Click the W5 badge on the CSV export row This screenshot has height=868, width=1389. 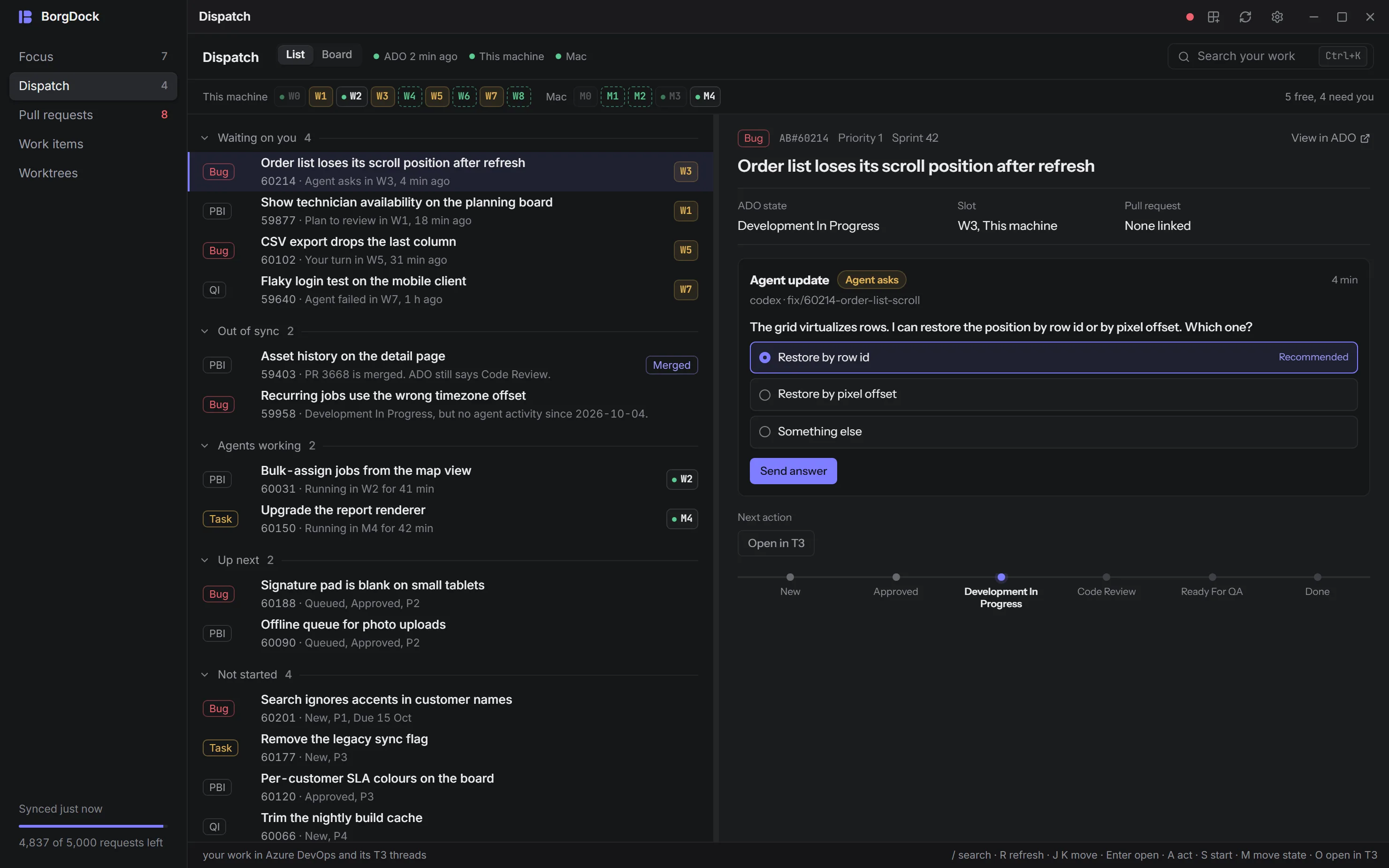(685, 250)
